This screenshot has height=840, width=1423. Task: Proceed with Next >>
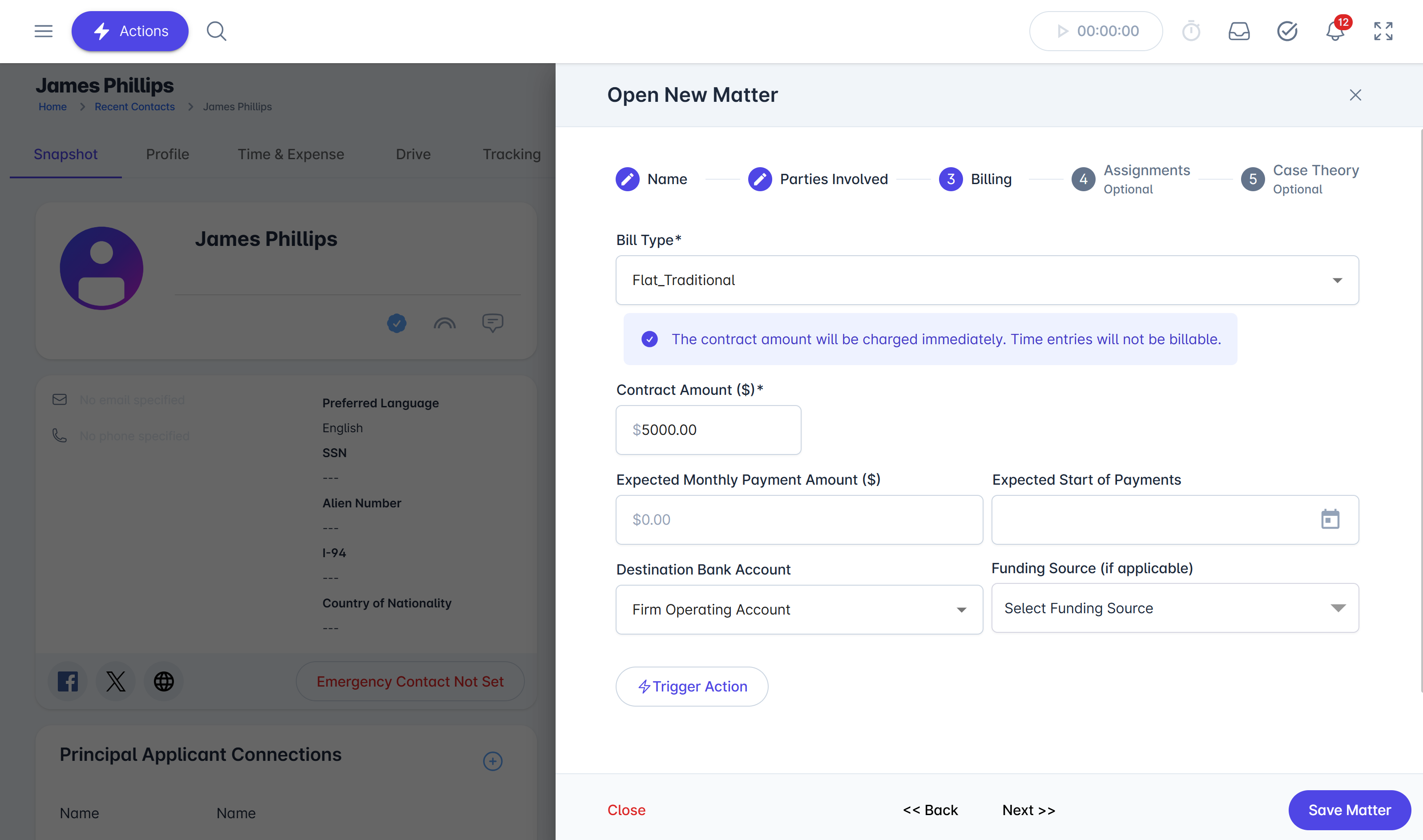(x=1029, y=810)
